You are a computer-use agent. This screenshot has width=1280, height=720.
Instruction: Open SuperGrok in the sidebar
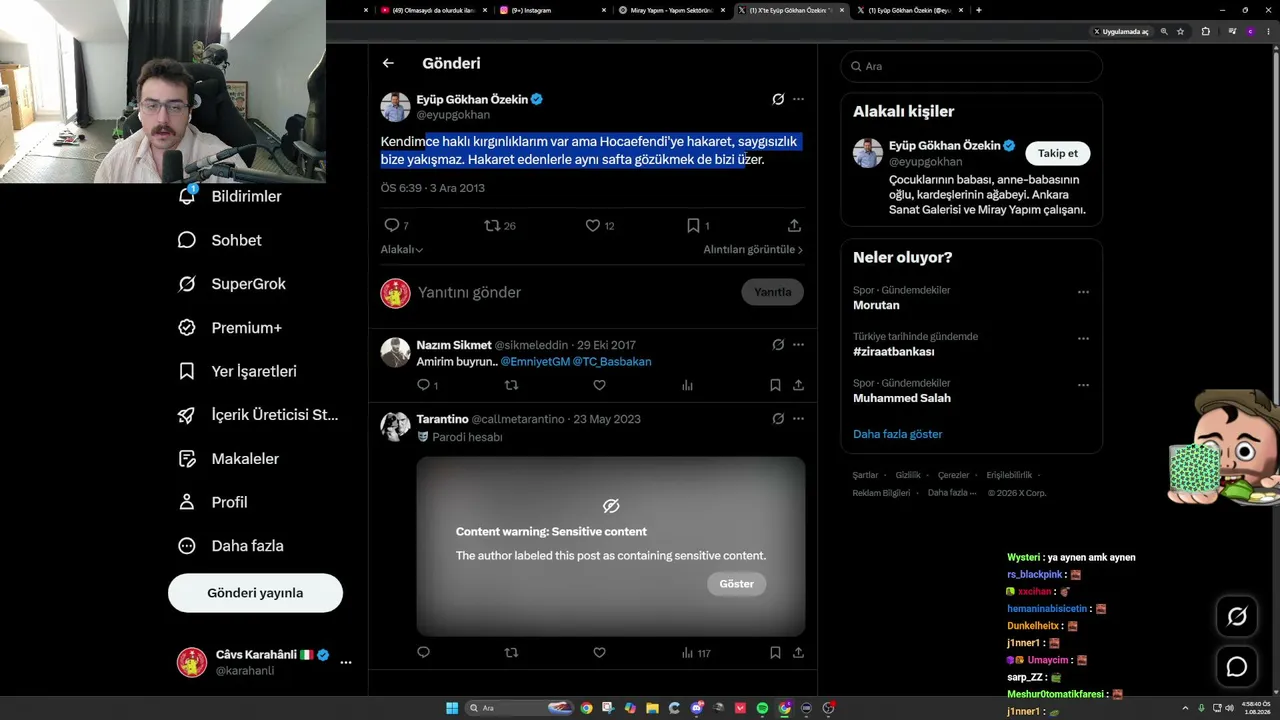232,284
